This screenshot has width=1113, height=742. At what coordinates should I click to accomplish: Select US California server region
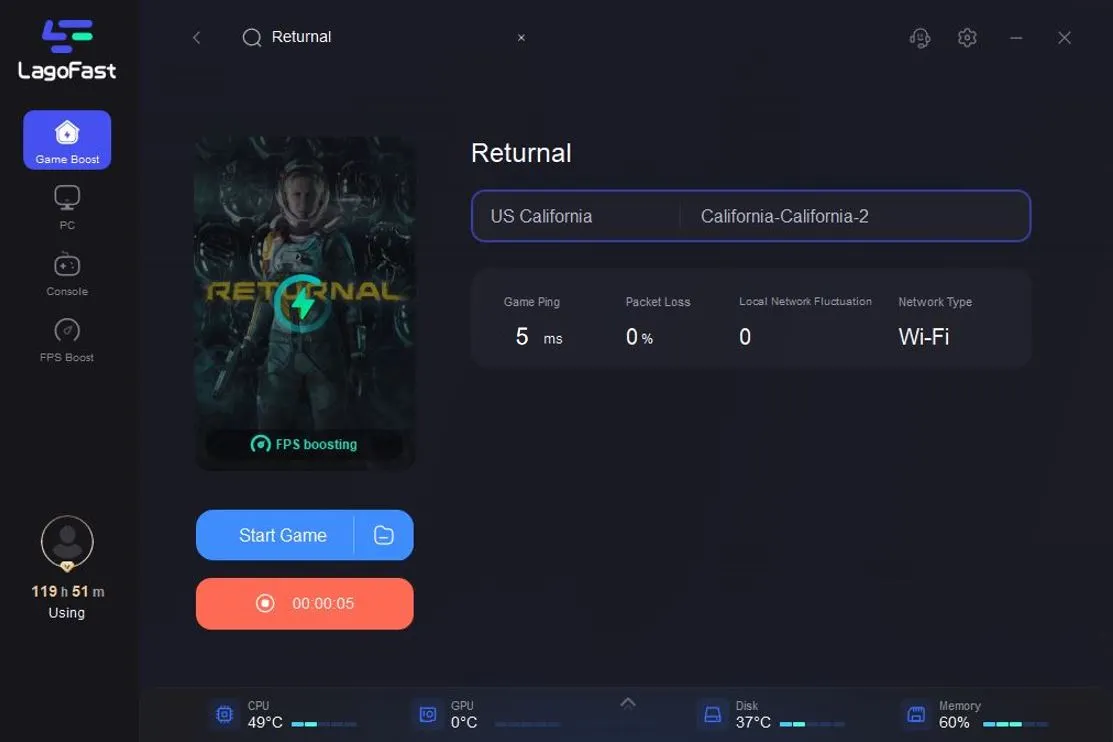tap(542, 217)
